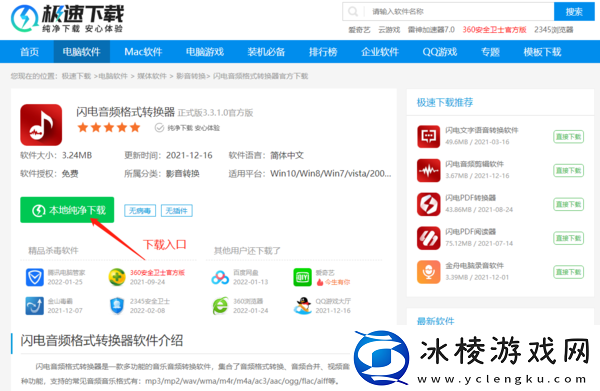Viewport: 600px width, 391px height.
Task: Click the 闪电音频剪辑软件 title link
Action: (x=474, y=164)
